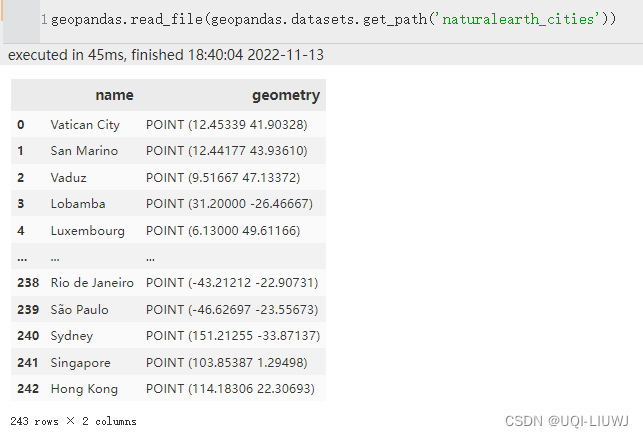This screenshot has width=643, height=438.
Task: Click the 'naturalearth_cities' string in the code
Action: tap(519, 19)
